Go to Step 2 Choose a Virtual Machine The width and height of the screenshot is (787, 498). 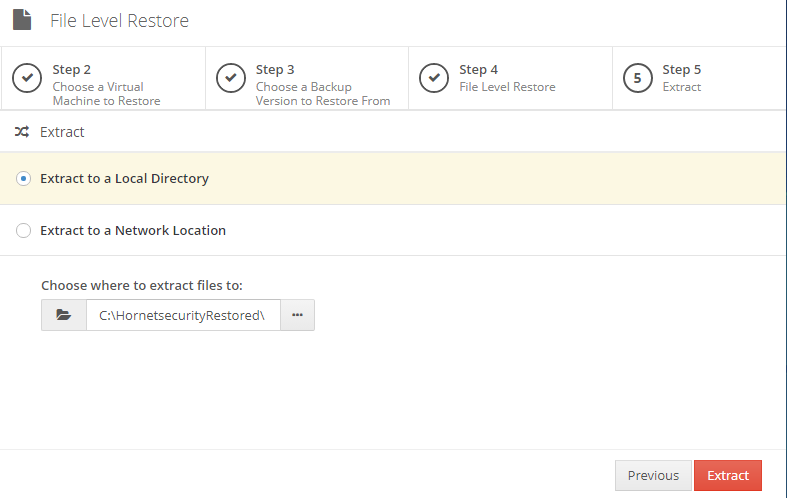point(103,78)
